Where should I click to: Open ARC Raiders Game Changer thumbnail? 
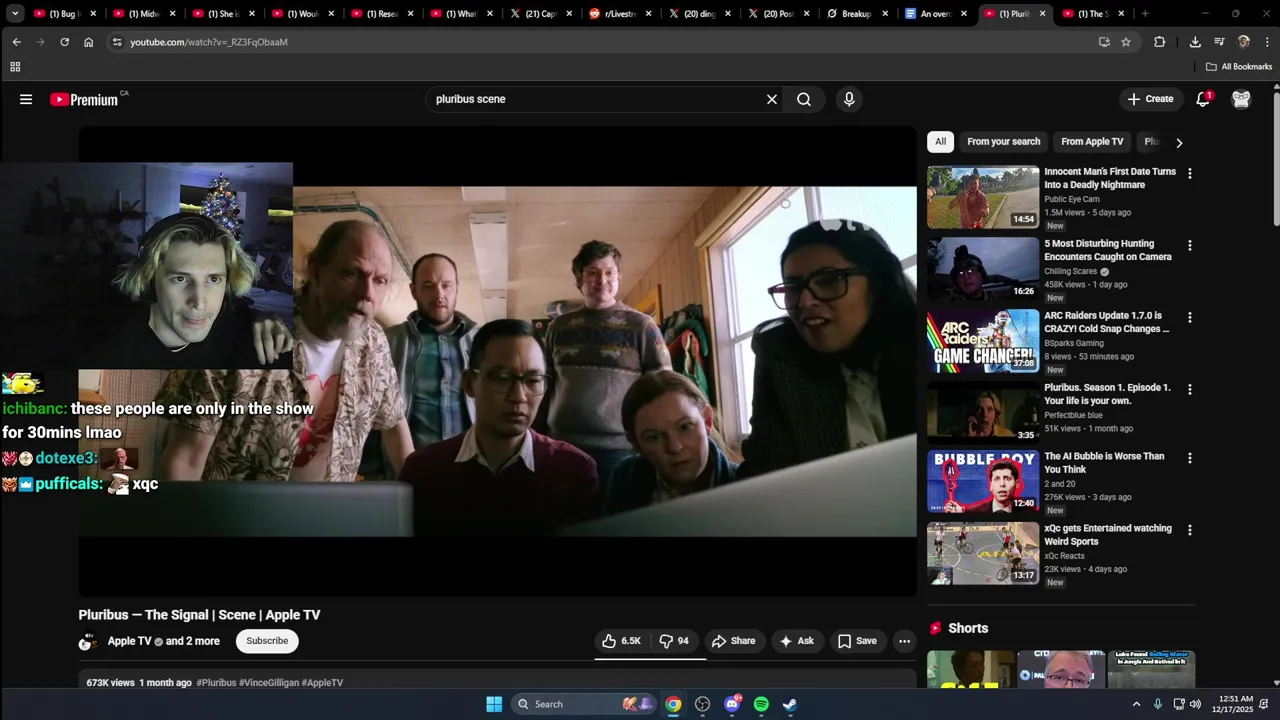coord(983,341)
